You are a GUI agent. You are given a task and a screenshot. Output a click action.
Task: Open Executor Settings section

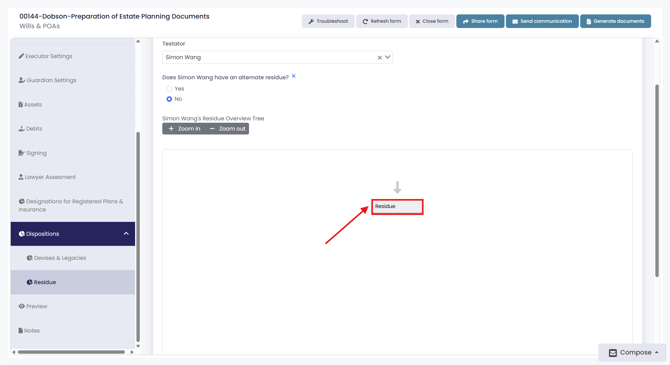[x=73, y=56]
